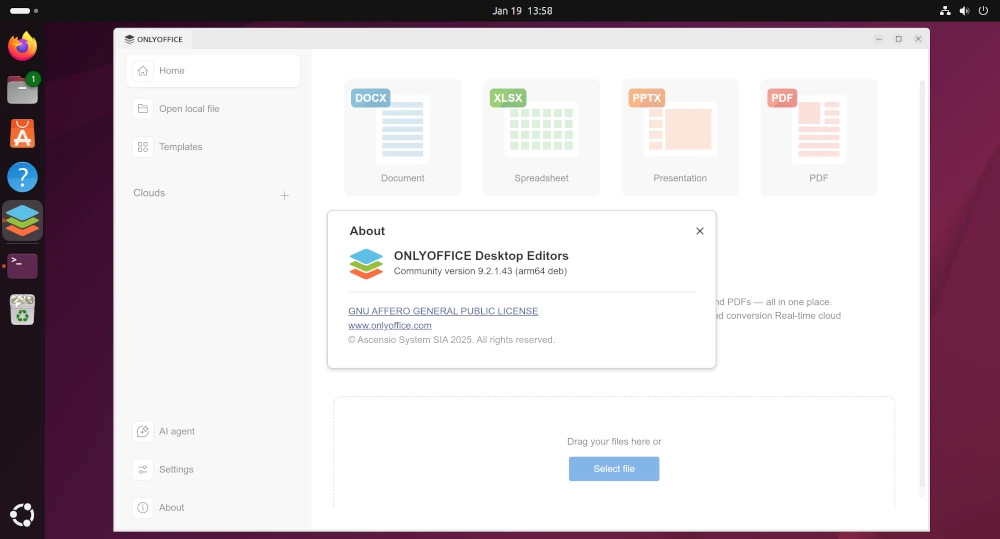This screenshot has height=539, width=1000.
Task: Show Applications with Ubuntu logo
Action: tap(22, 515)
